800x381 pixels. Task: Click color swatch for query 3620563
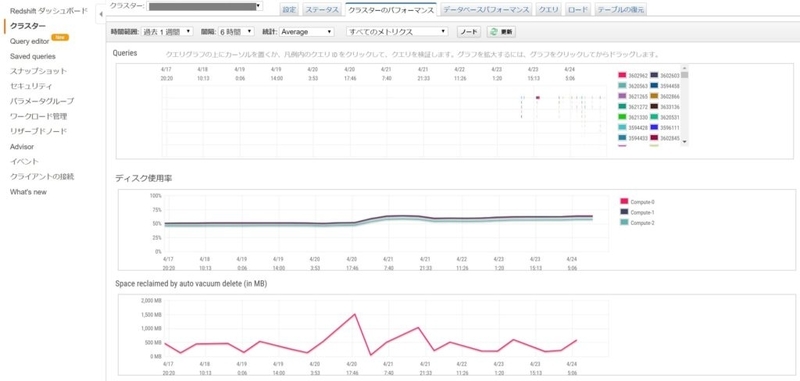click(622, 86)
